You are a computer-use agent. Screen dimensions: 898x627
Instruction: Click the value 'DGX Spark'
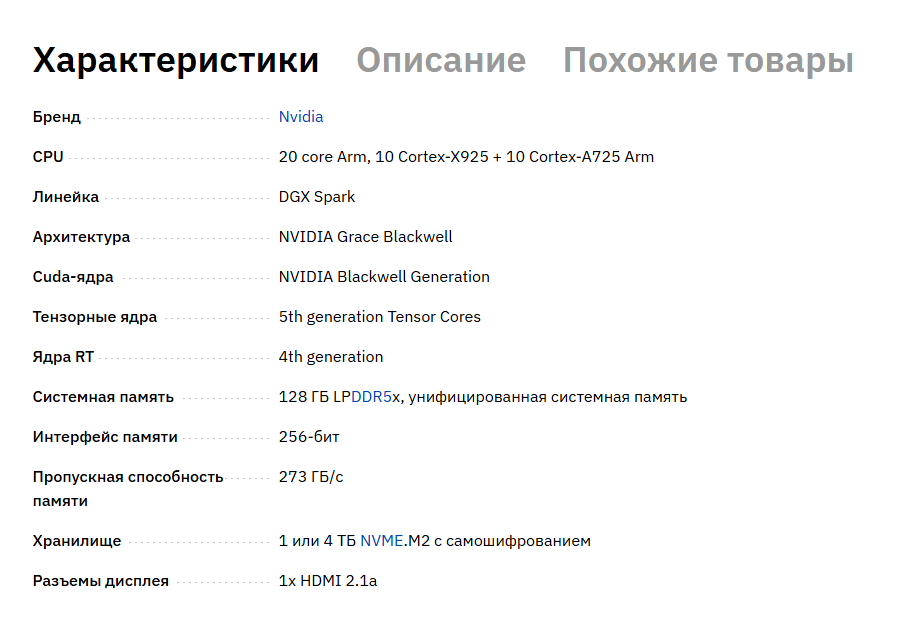pos(317,197)
